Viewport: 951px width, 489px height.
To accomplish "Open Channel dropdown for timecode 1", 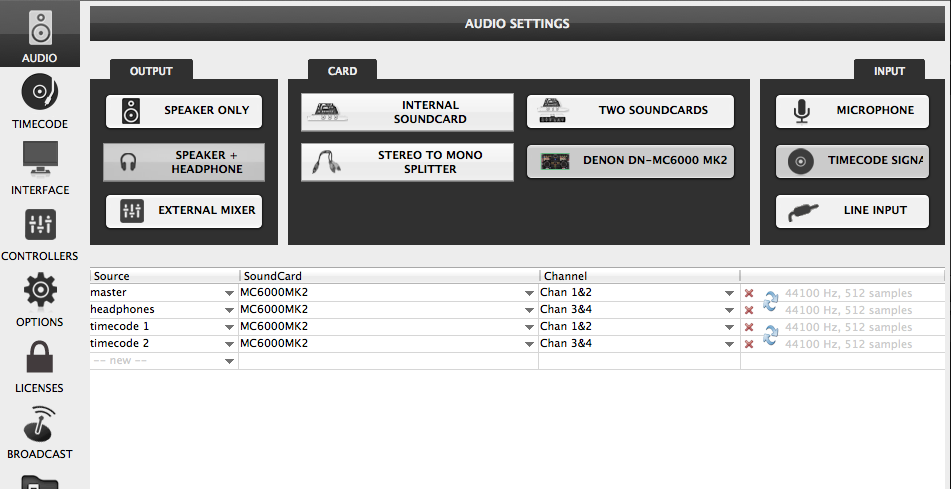I will click(x=730, y=327).
